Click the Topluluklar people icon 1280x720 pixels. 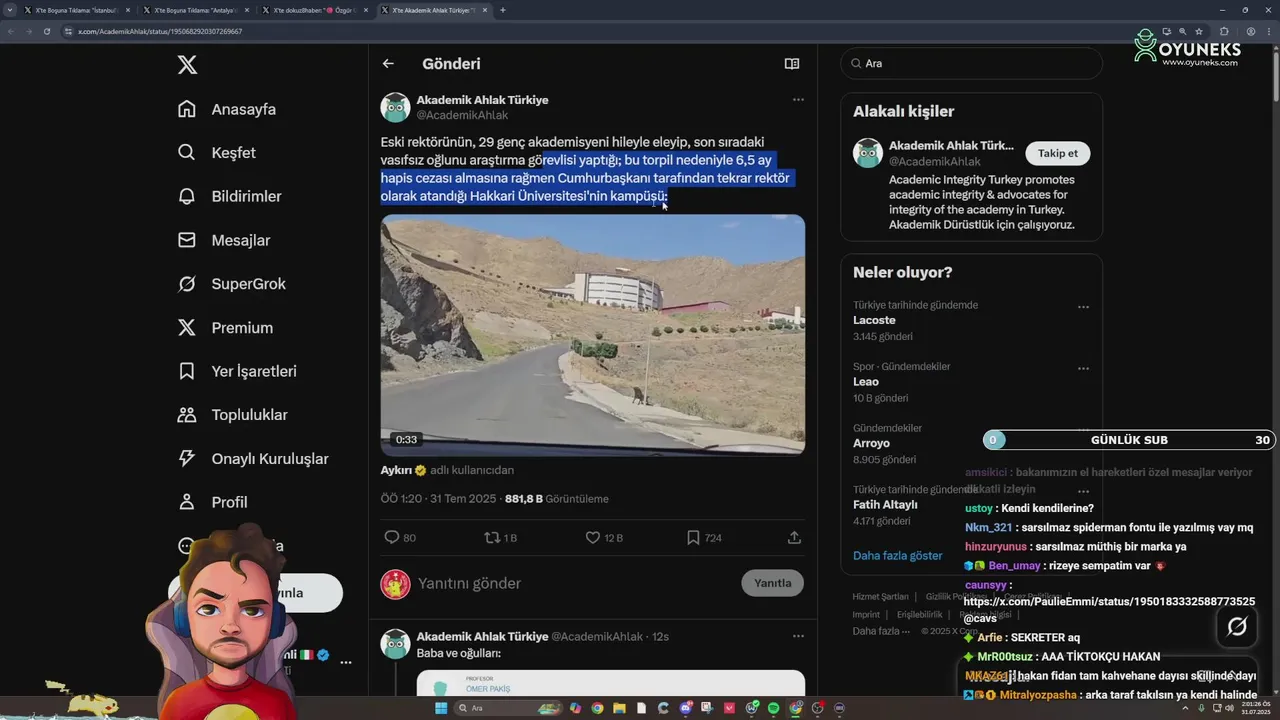(186, 415)
